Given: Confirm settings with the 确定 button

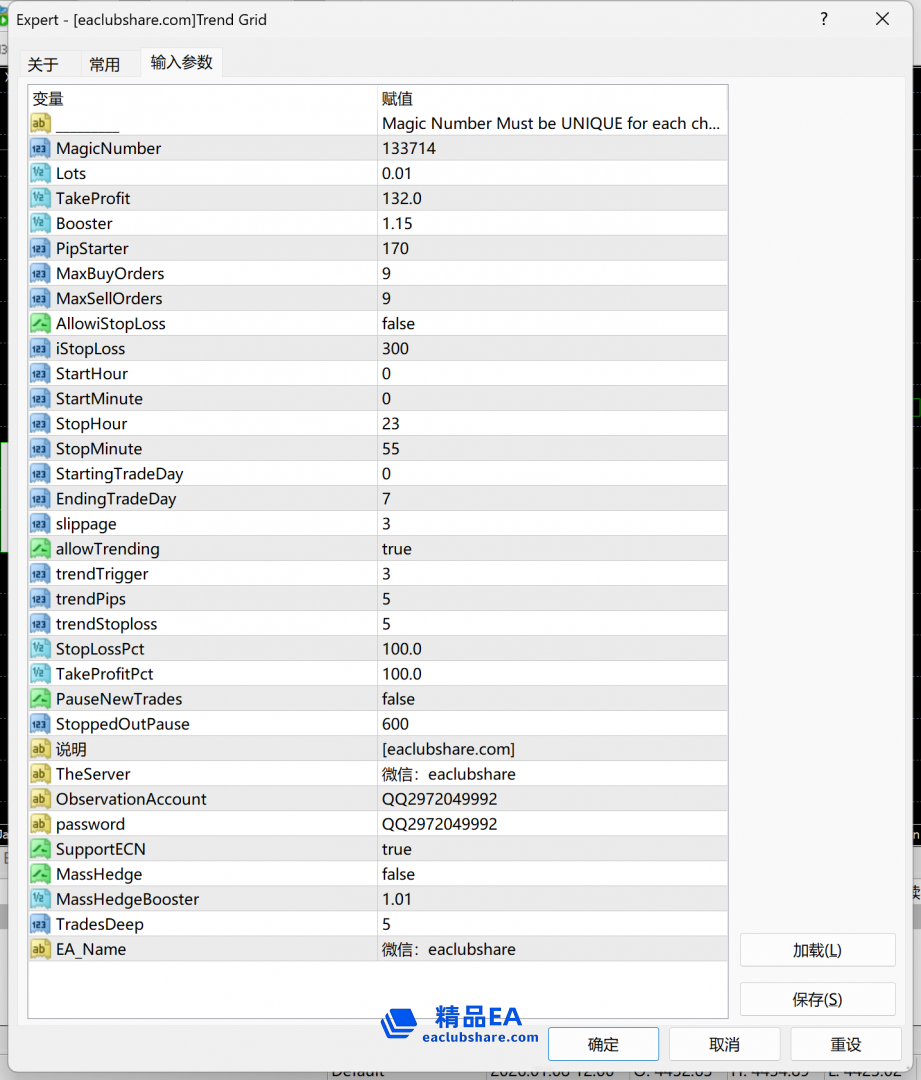Looking at the screenshot, I should pos(603,1044).
